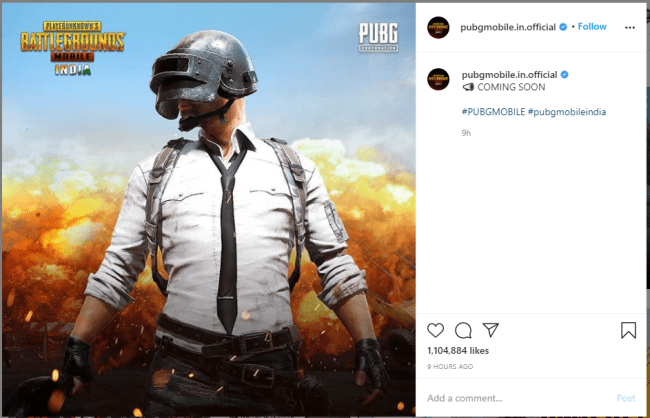The image size is (650, 418).
Task: Save post with the bookmark icon
Action: click(628, 331)
